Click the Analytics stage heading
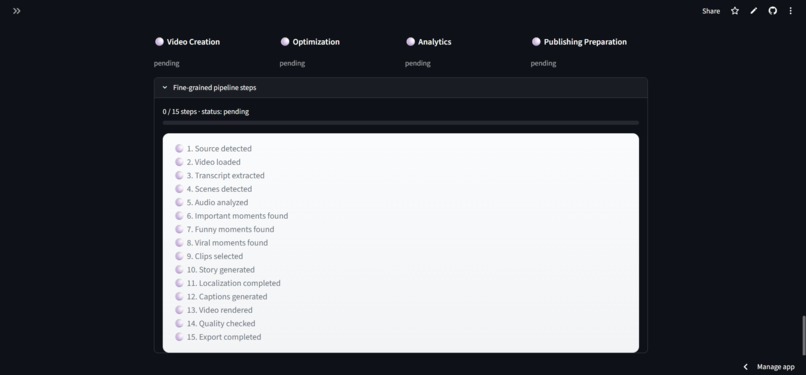Screen dimensions: 806x375 (434, 42)
